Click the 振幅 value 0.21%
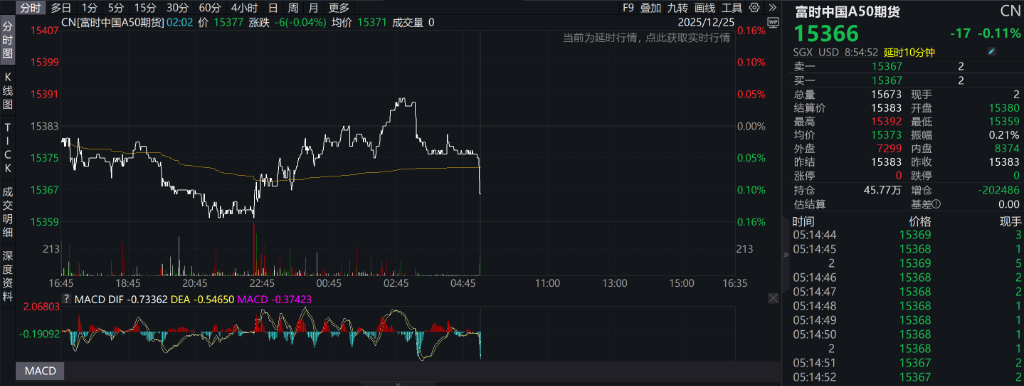1024x386 pixels. 1004,135
